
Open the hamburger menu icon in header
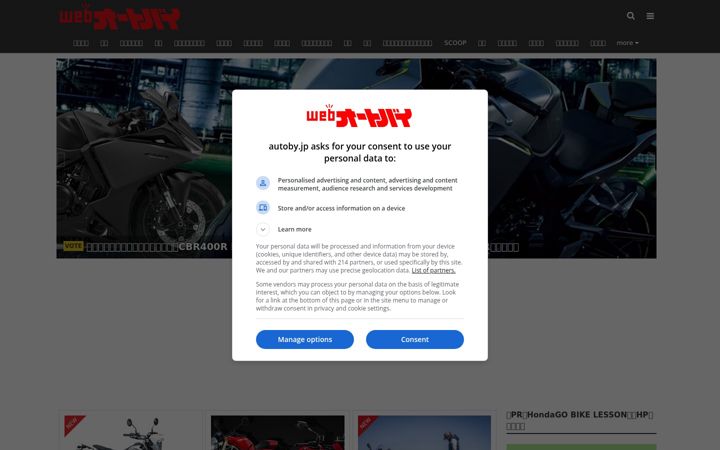(650, 16)
